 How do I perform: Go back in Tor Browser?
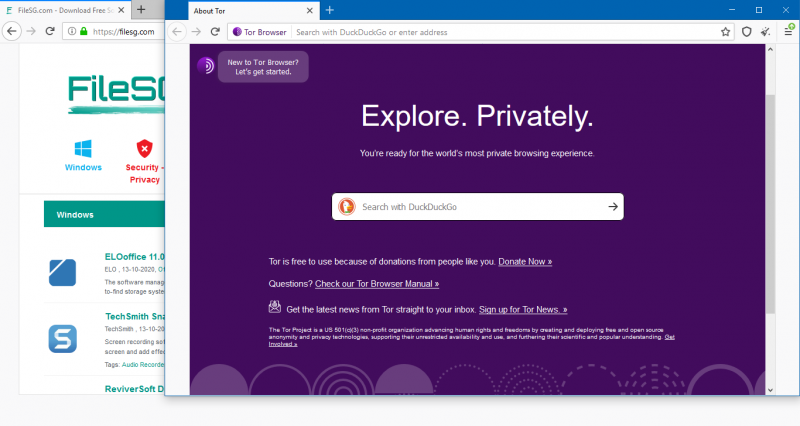(177, 32)
